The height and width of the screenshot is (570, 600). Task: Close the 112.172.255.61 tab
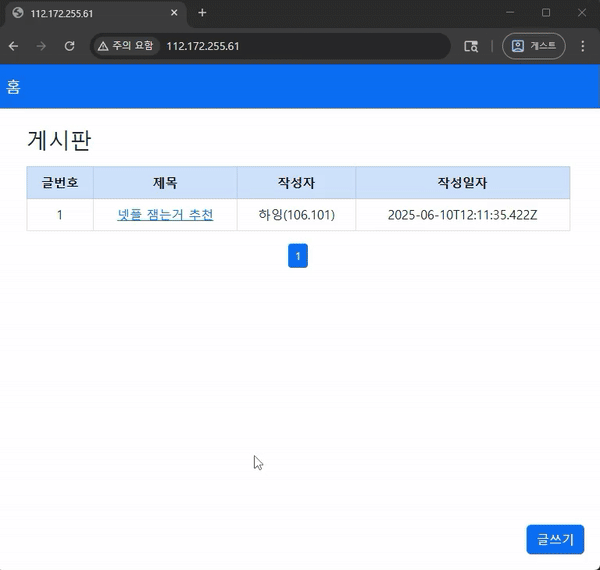coord(174,13)
